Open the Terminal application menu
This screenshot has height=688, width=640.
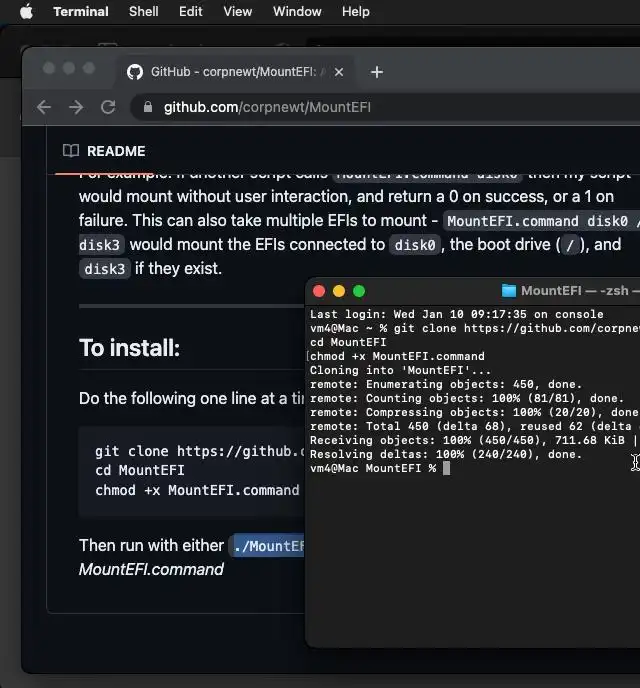[x=81, y=12]
